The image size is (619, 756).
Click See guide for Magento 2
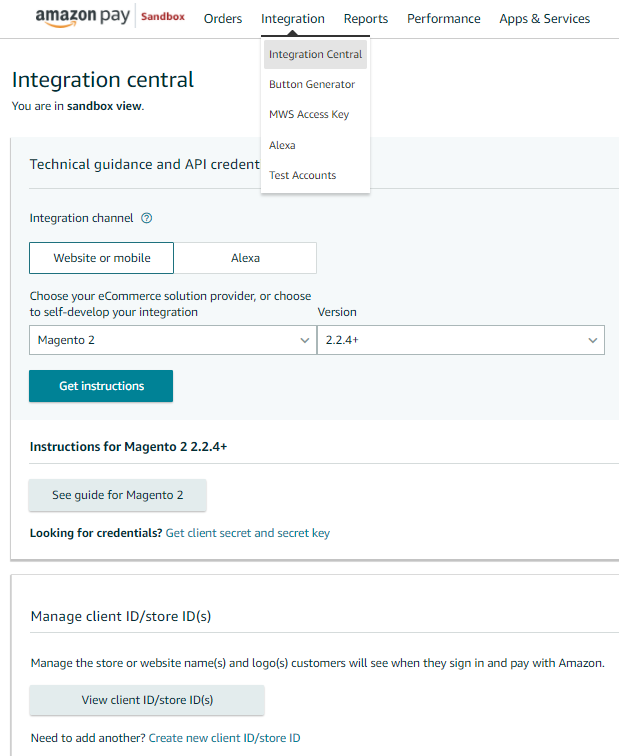pos(117,495)
